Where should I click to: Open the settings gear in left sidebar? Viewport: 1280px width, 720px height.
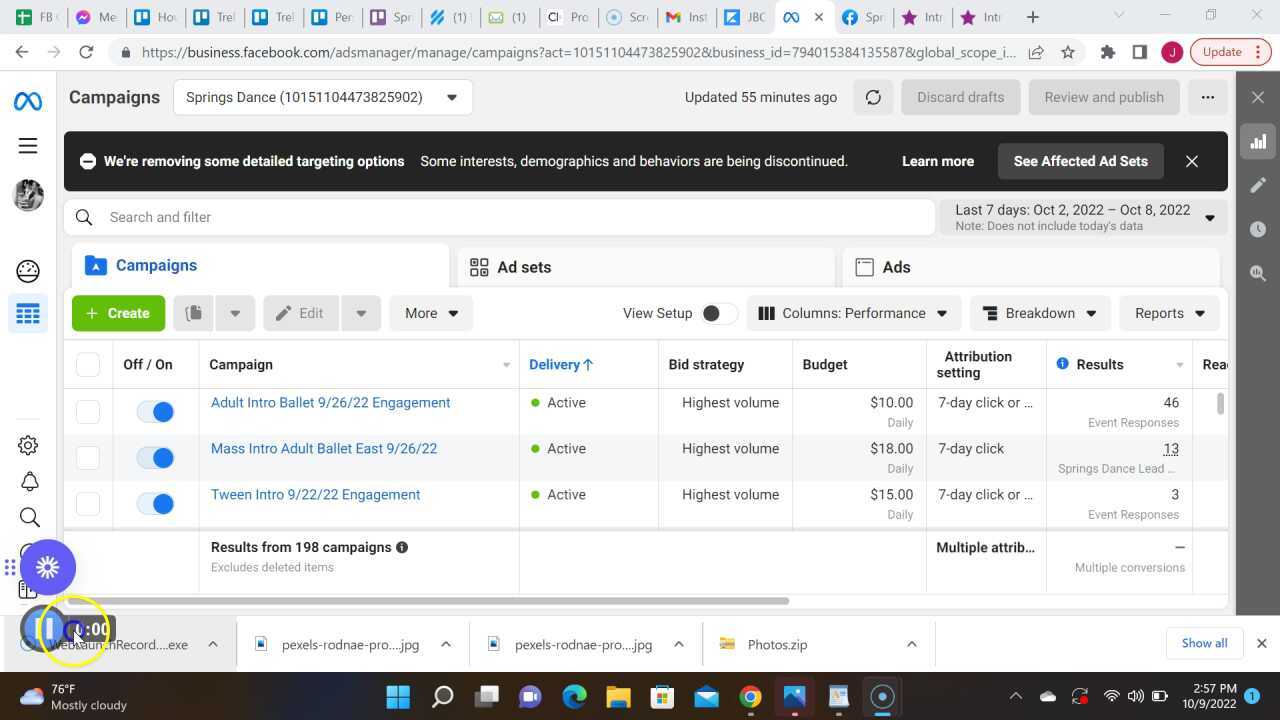click(x=28, y=445)
